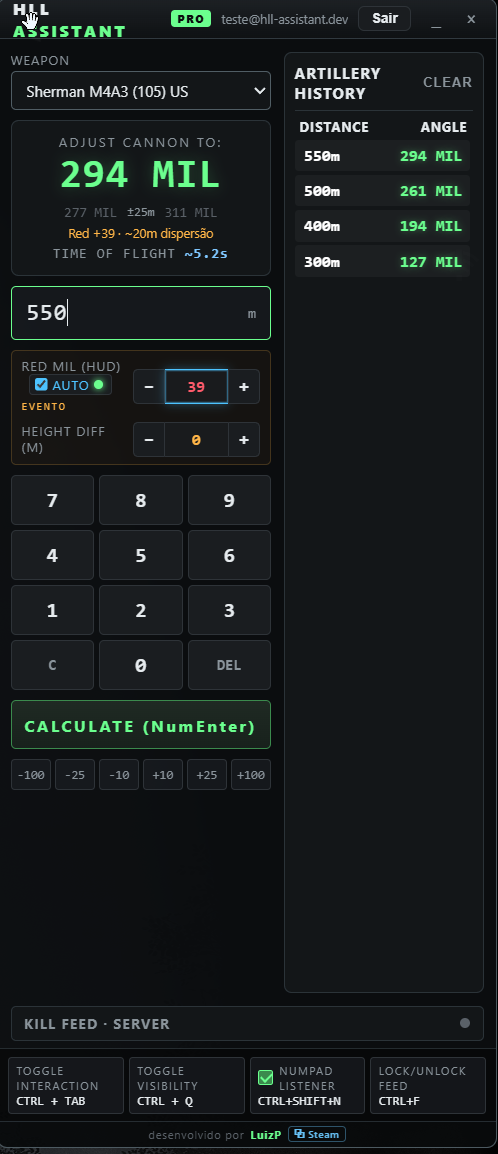Toggle the Numpad Listener checkbox

[x=266, y=1078]
